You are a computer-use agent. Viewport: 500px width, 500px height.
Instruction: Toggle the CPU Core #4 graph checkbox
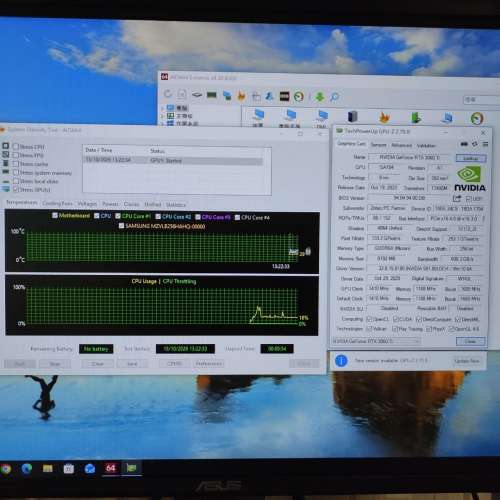(237, 217)
